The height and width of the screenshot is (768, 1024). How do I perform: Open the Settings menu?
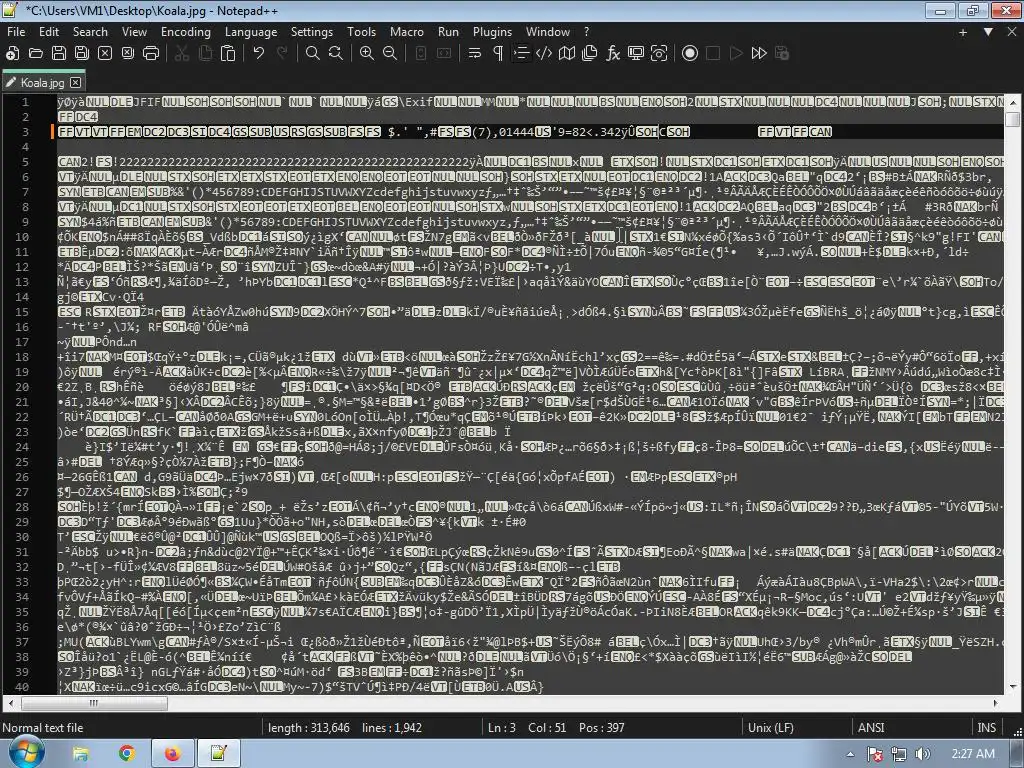(x=312, y=31)
